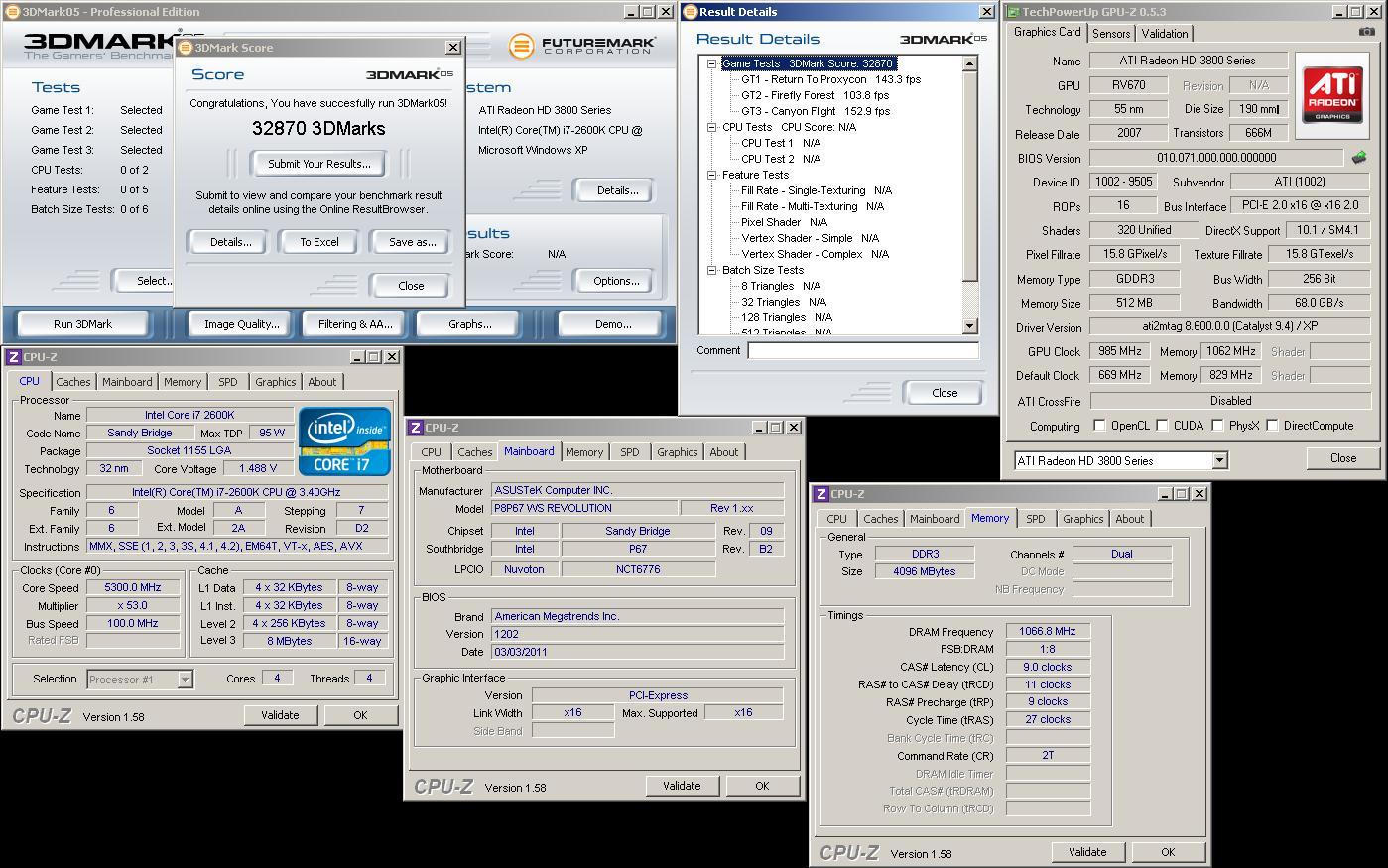This screenshot has width=1388, height=868.
Task: Collapse the Batch Size Tests tree node
Action: (712, 270)
